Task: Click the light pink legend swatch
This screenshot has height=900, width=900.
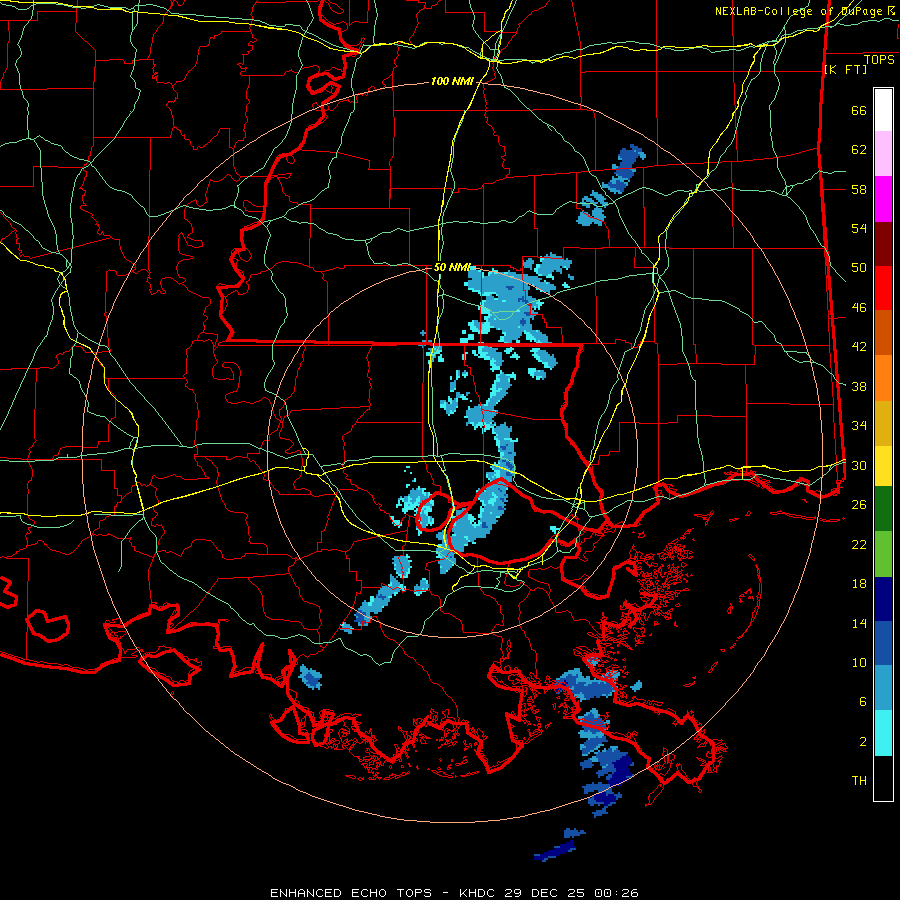Action: [x=883, y=154]
